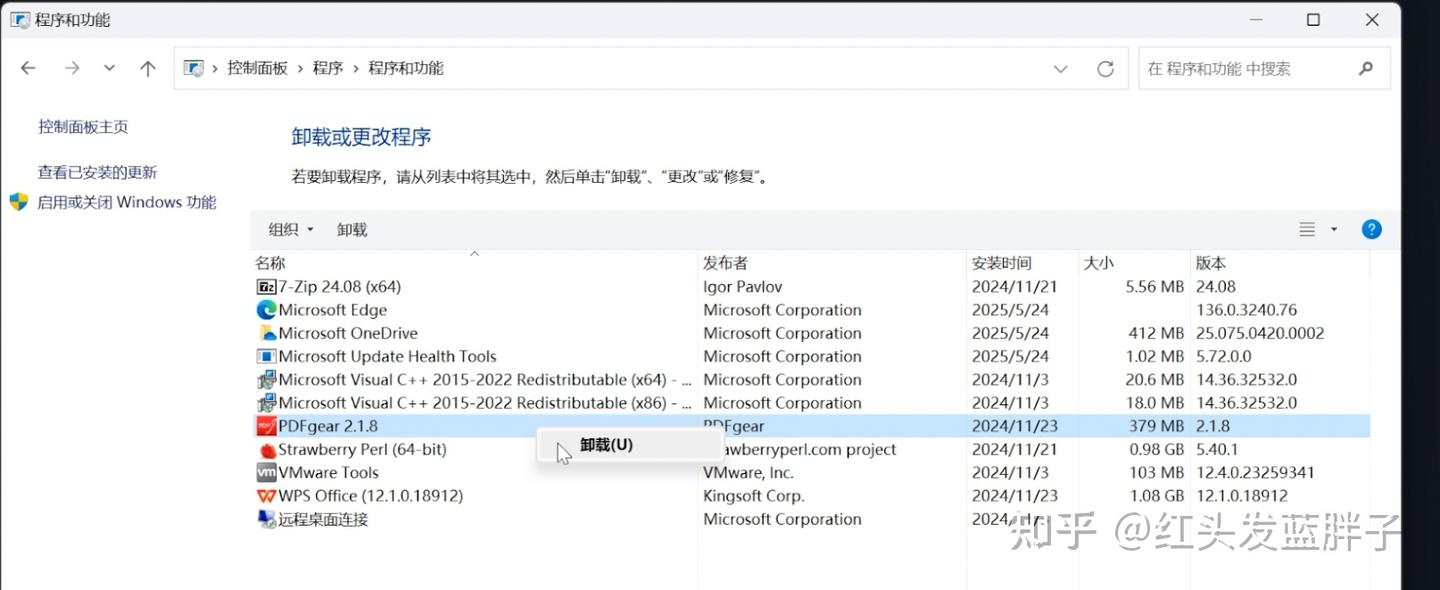
Task: Click 程序和功能 in the breadcrumb
Action: (x=406, y=68)
